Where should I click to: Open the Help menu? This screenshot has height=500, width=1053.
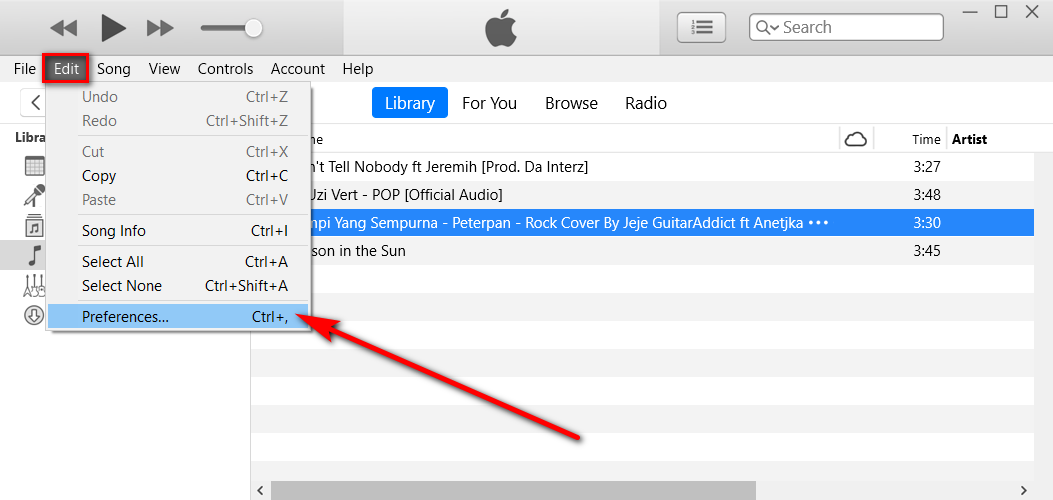coord(357,68)
